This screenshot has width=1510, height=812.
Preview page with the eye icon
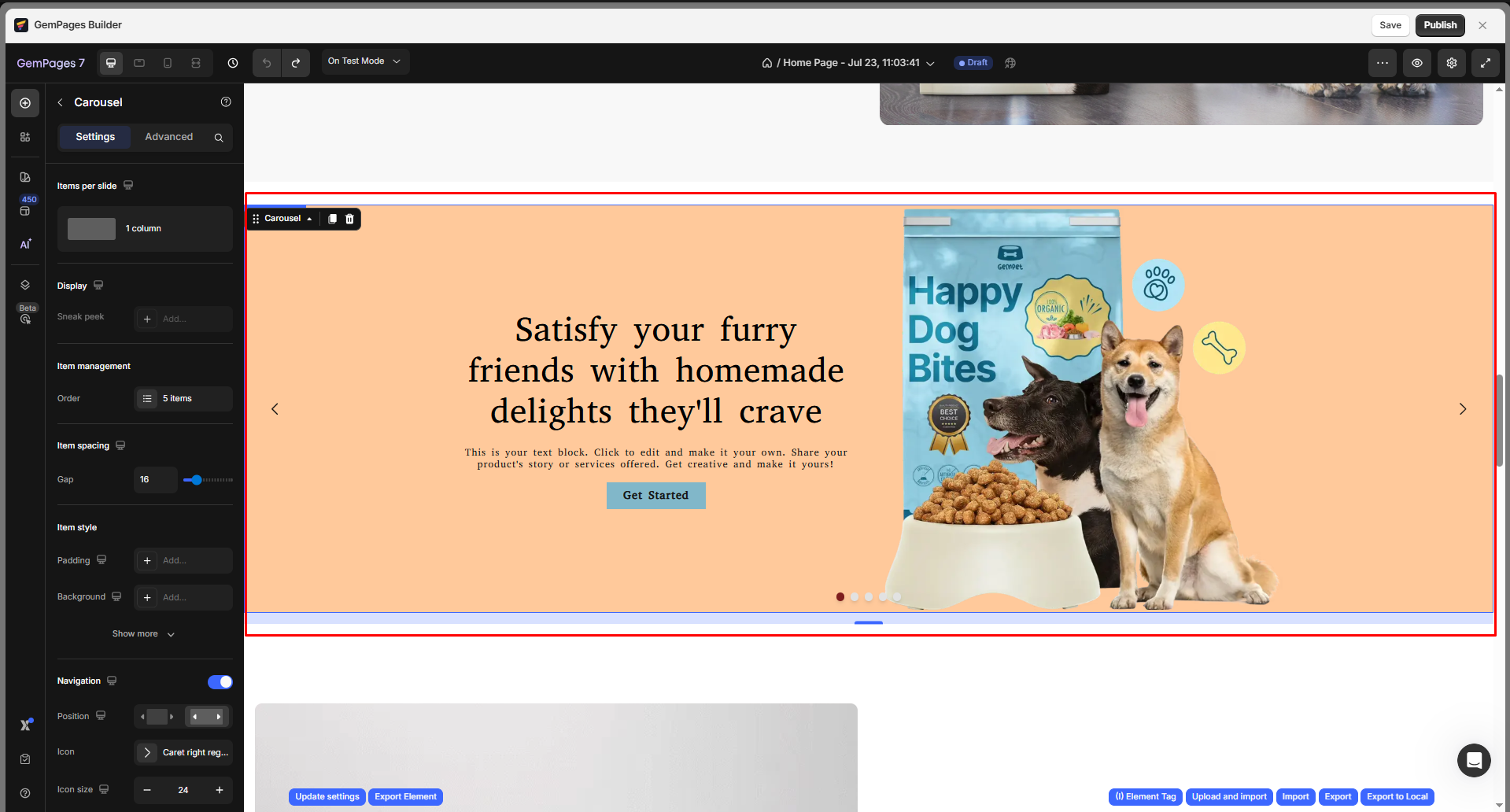(x=1416, y=63)
